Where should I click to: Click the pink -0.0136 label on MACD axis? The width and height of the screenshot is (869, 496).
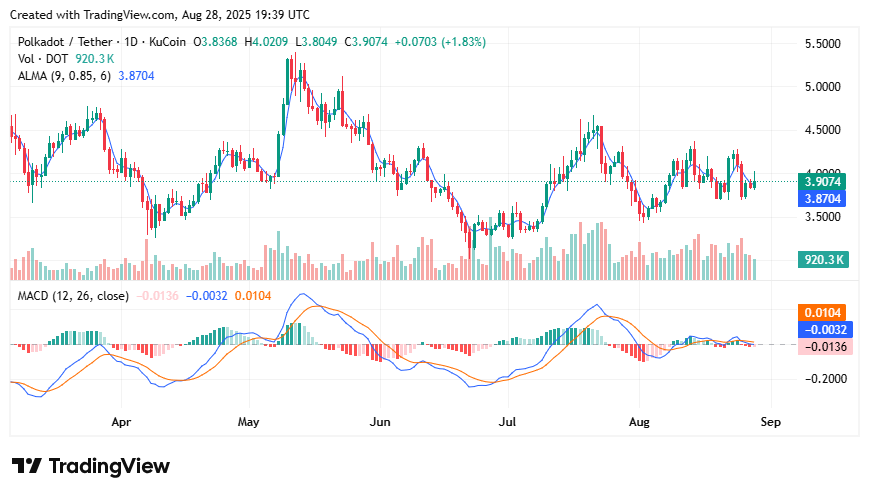825,347
